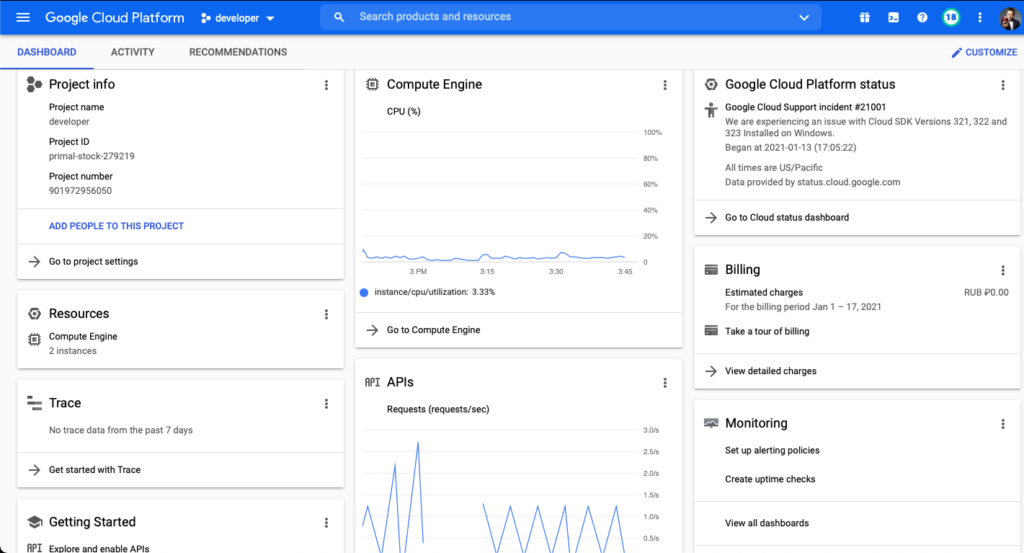Click the CPU utilization chart line
This screenshot has height=553, width=1024.
tap(493, 257)
